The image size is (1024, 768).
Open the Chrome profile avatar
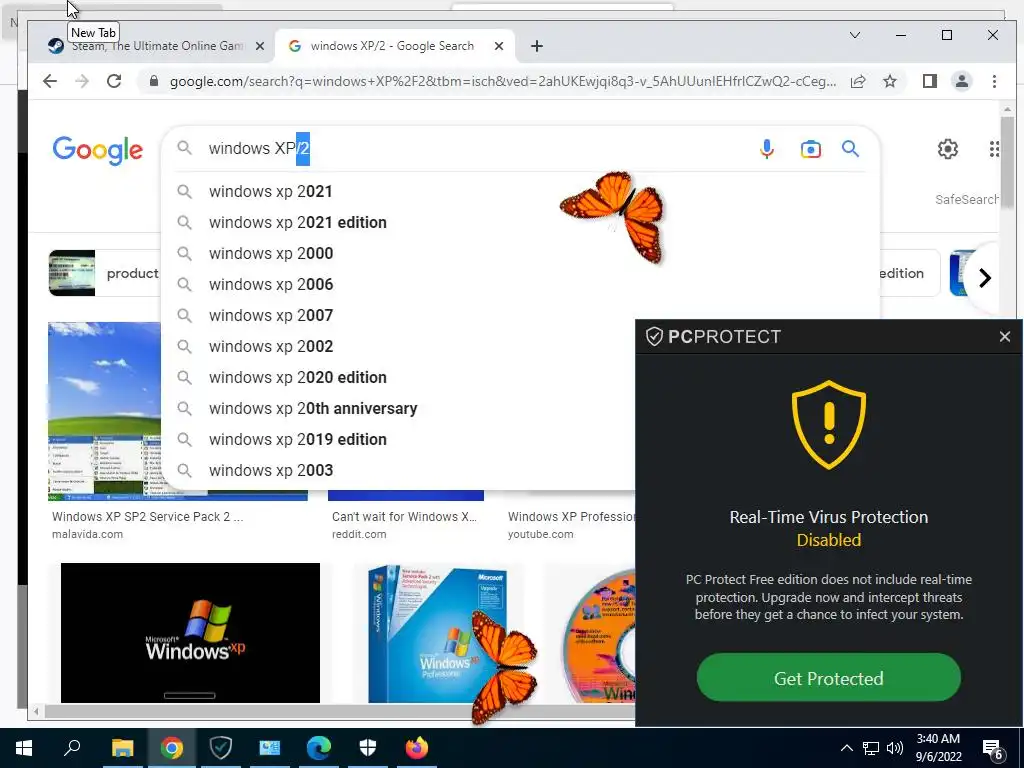click(x=962, y=81)
